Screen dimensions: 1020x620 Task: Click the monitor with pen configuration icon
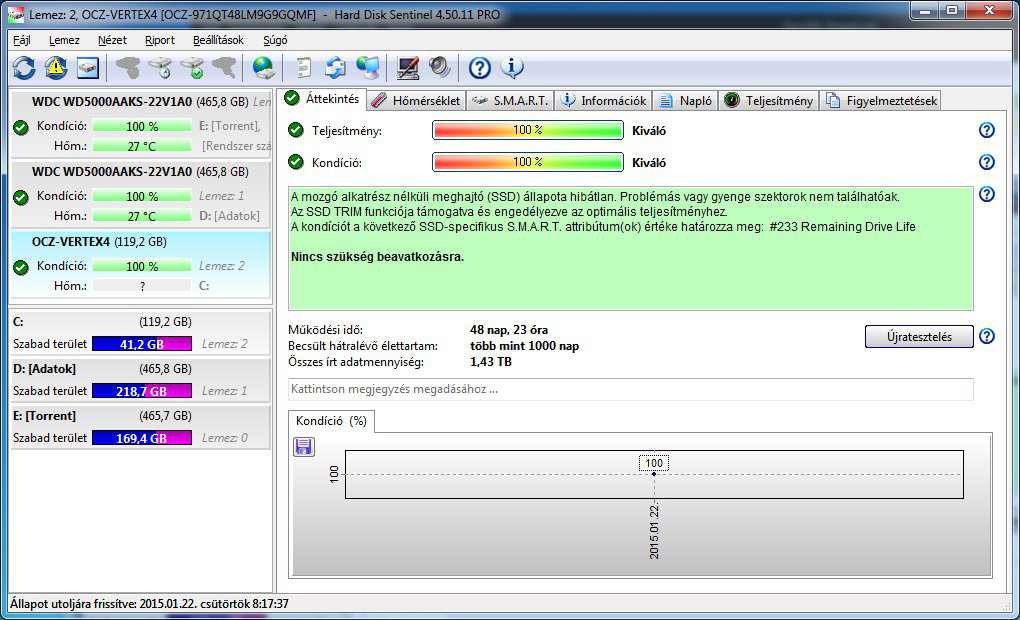[408, 68]
